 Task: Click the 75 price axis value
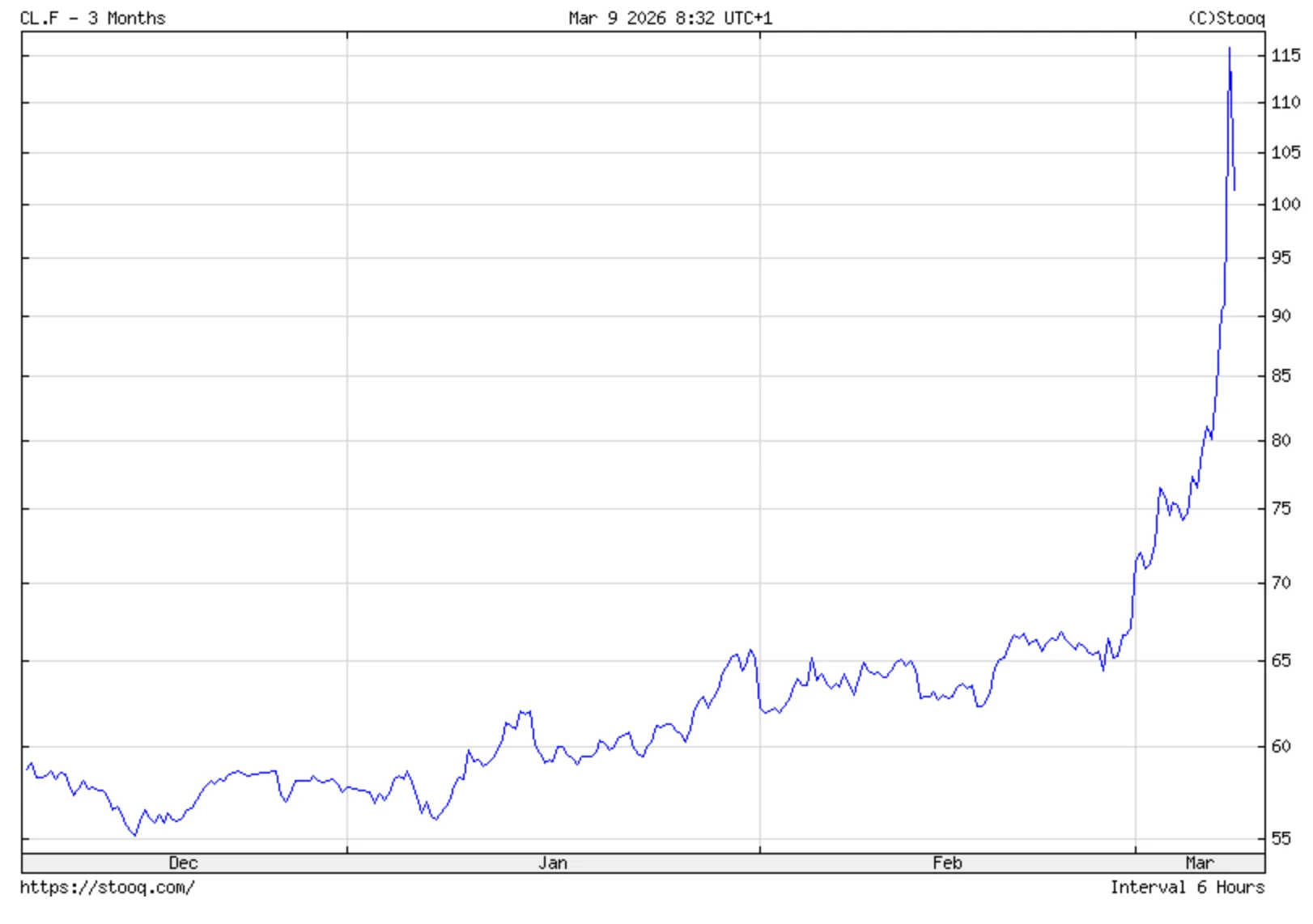pyautogui.click(x=1281, y=509)
